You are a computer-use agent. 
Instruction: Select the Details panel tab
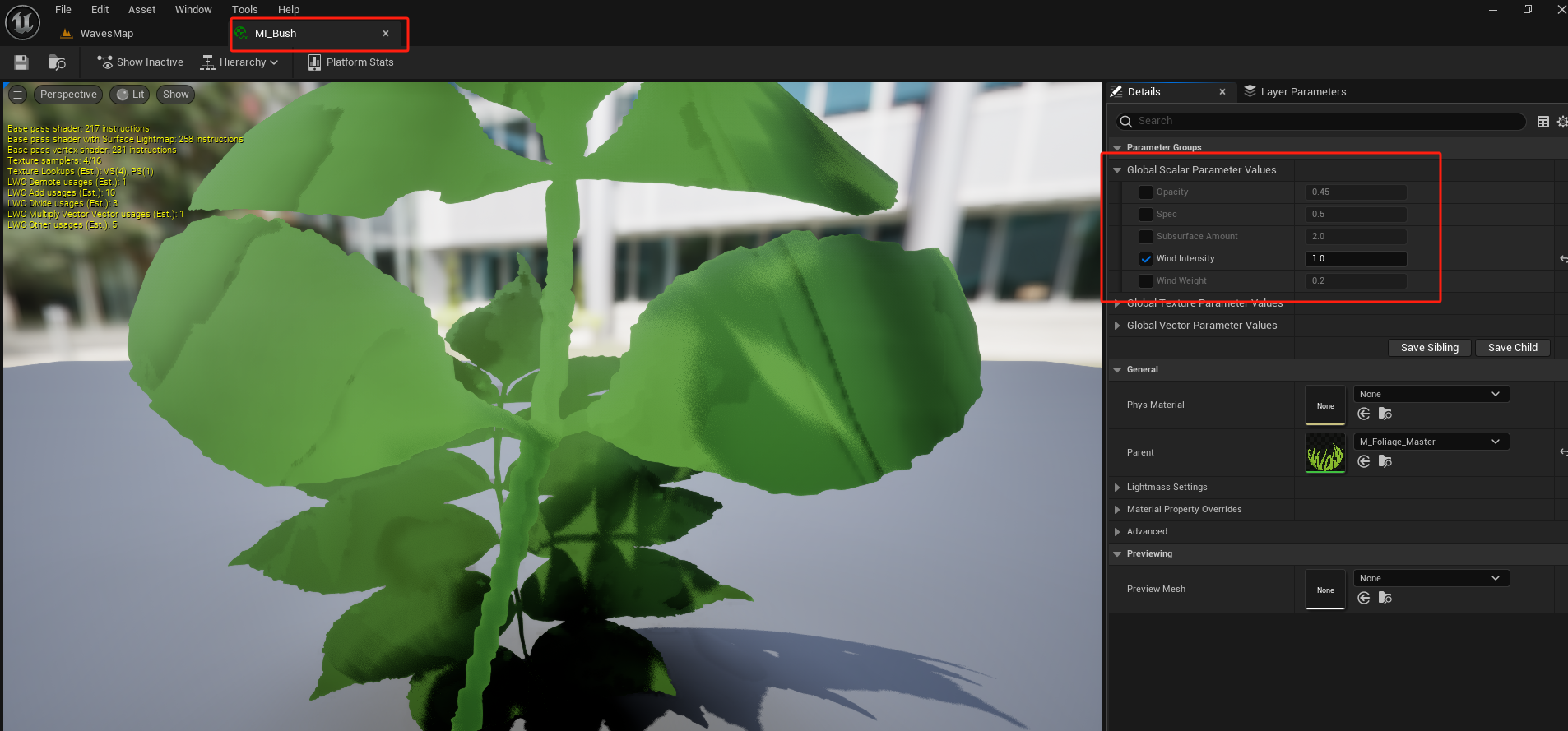tap(1144, 91)
